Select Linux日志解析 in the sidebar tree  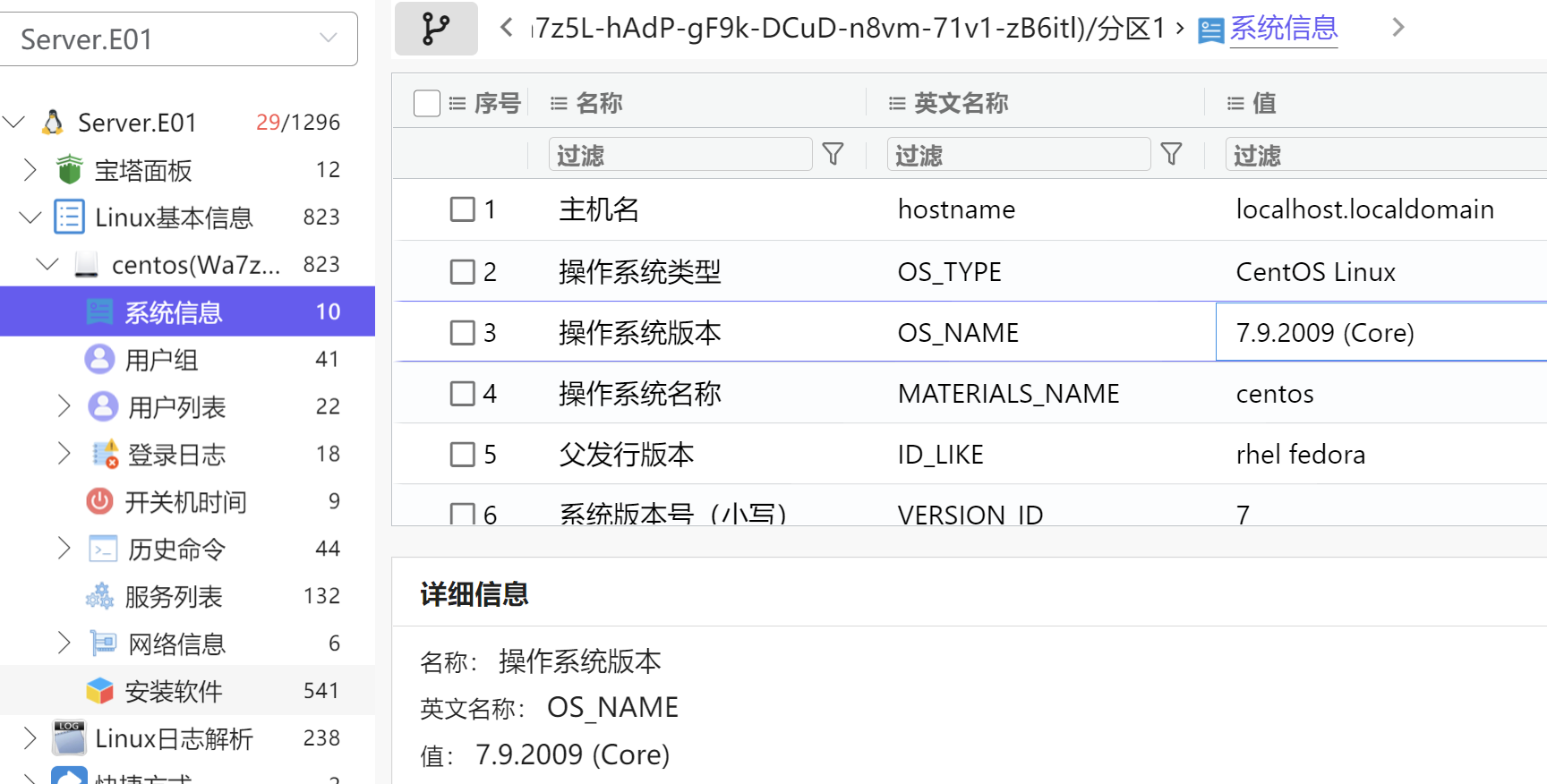pos(174,738)
